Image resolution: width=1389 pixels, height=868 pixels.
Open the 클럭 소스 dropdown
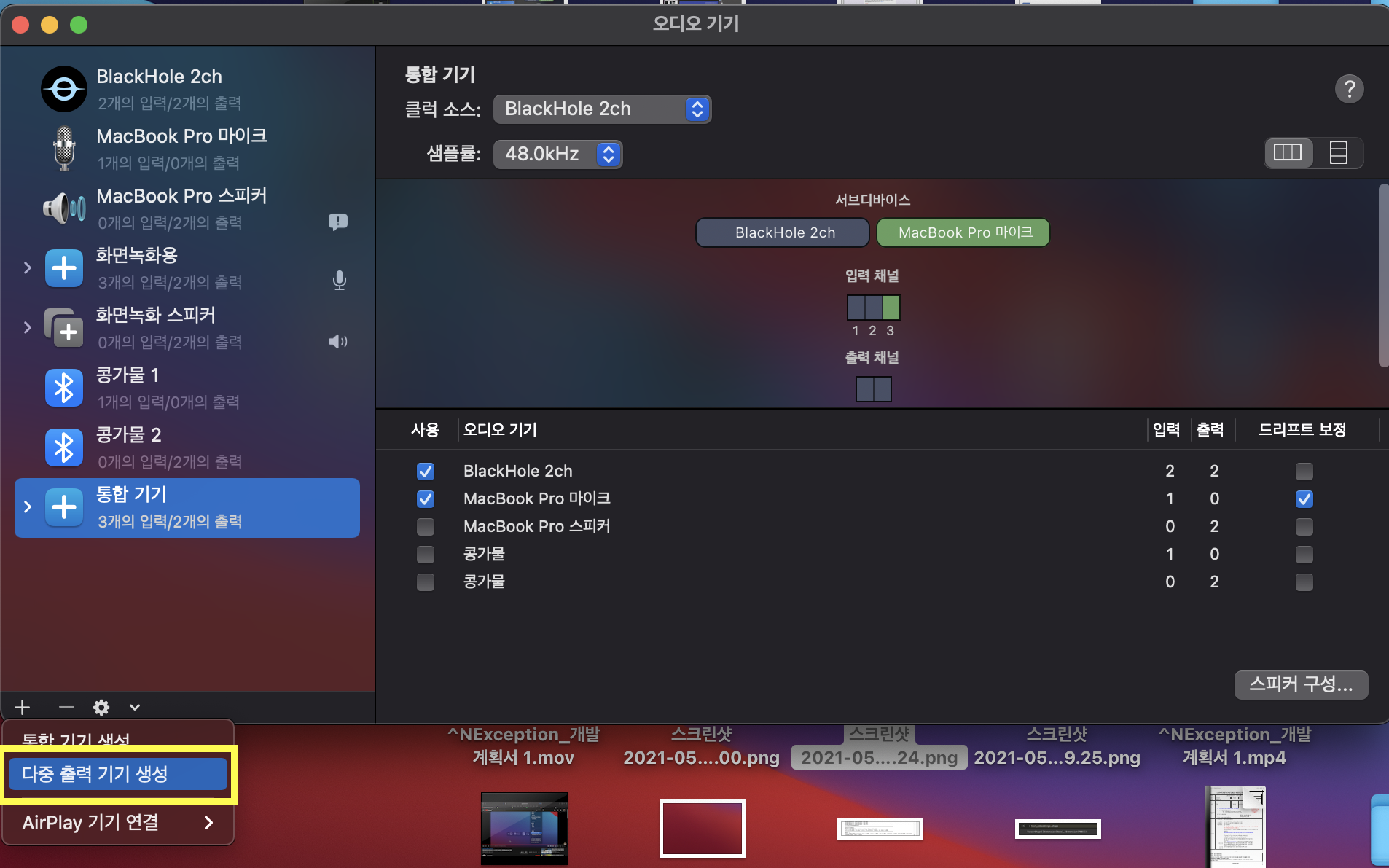click(x=602, y=109)
